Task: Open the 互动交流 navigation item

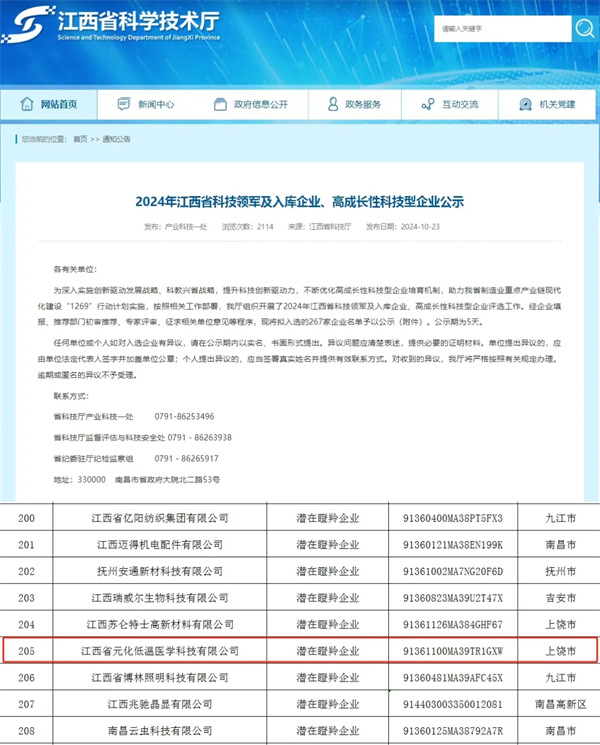Action: coord(460,104)
